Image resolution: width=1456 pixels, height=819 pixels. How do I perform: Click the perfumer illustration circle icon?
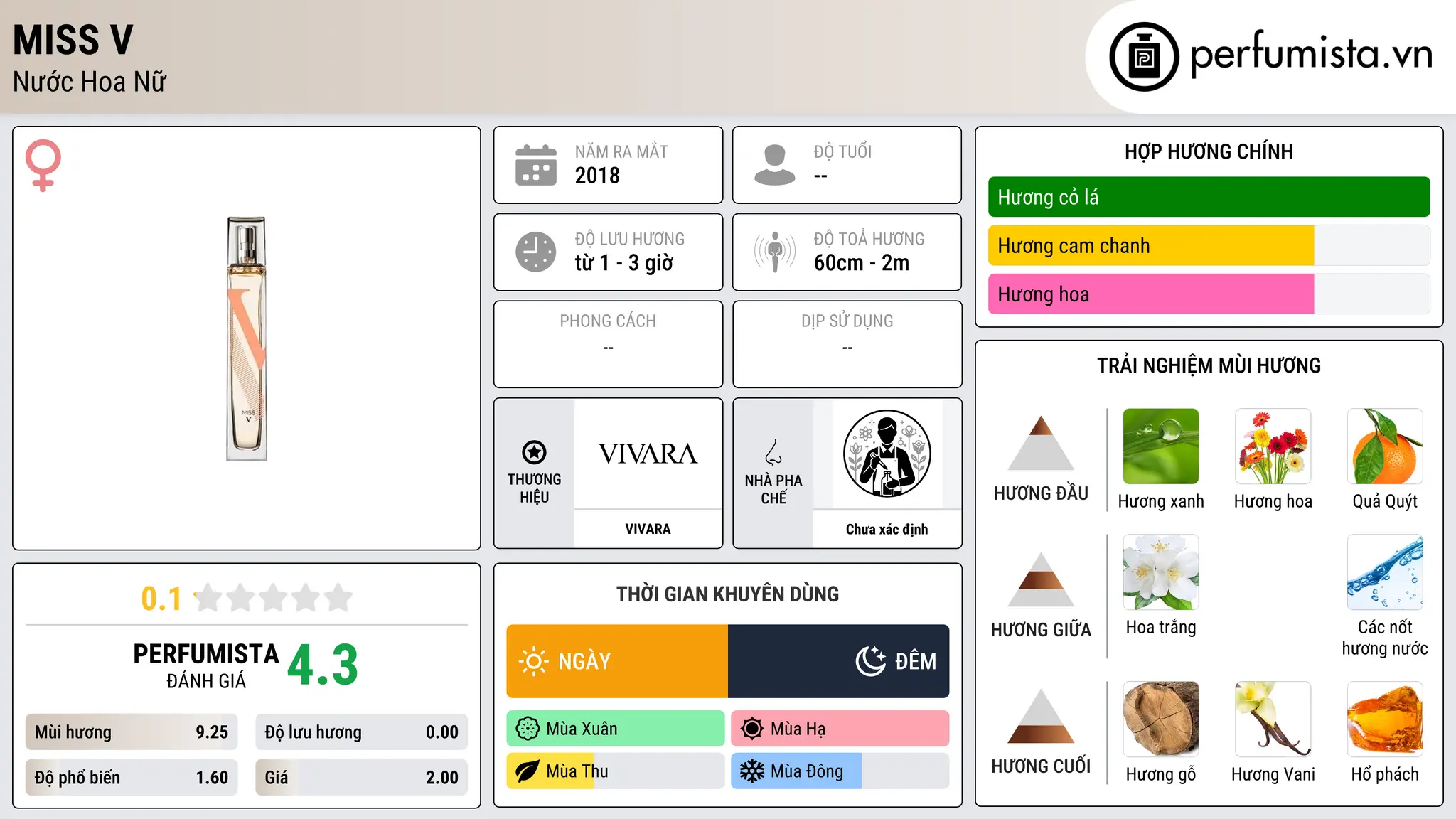pos(887,454)
